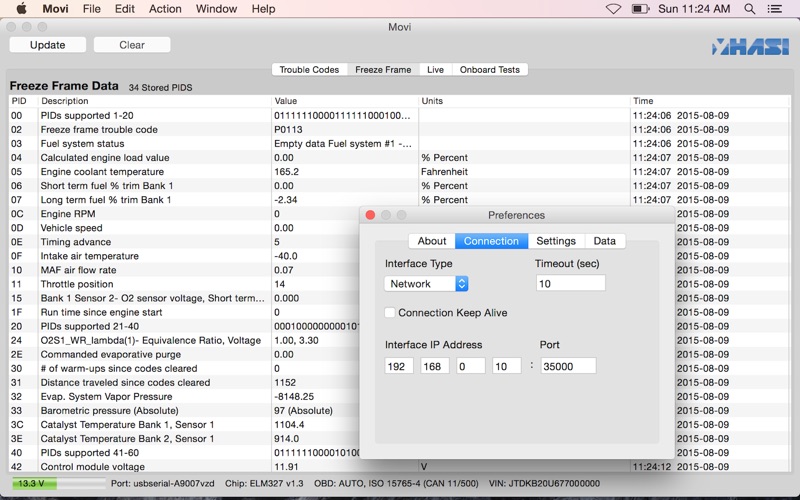Click the Chip: ELM327 v1.3 status text
This screenshot has height=500, width=800.
click(x=264, y=483)
